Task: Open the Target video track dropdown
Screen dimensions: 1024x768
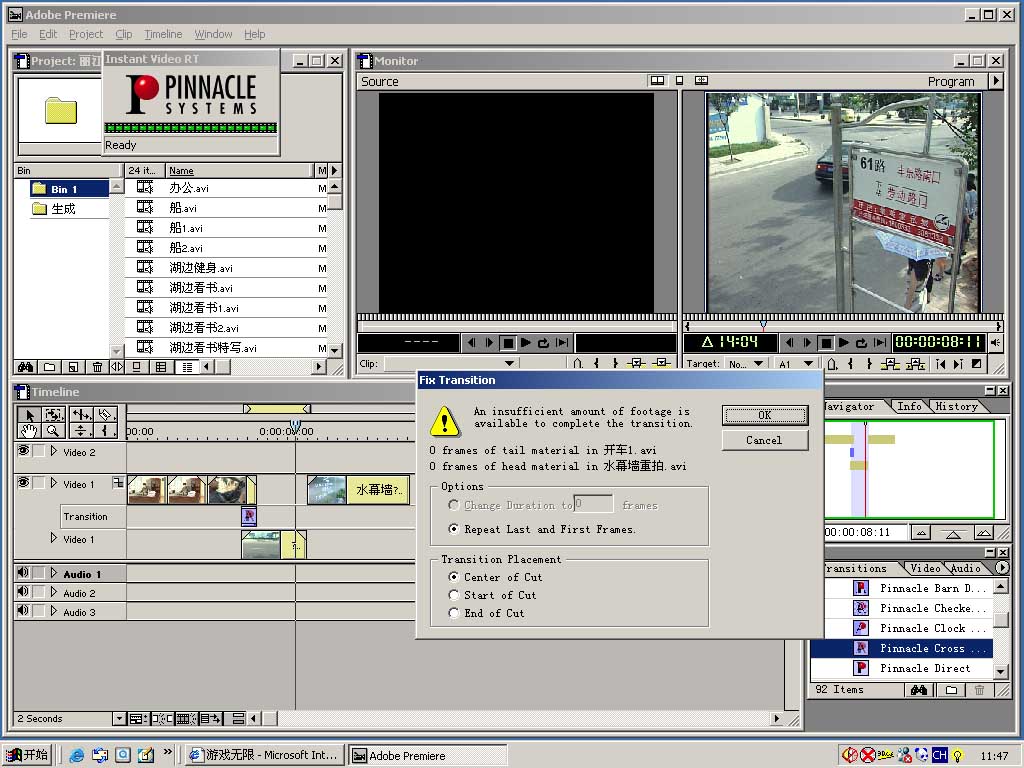Action: click(x=746, y=364)
